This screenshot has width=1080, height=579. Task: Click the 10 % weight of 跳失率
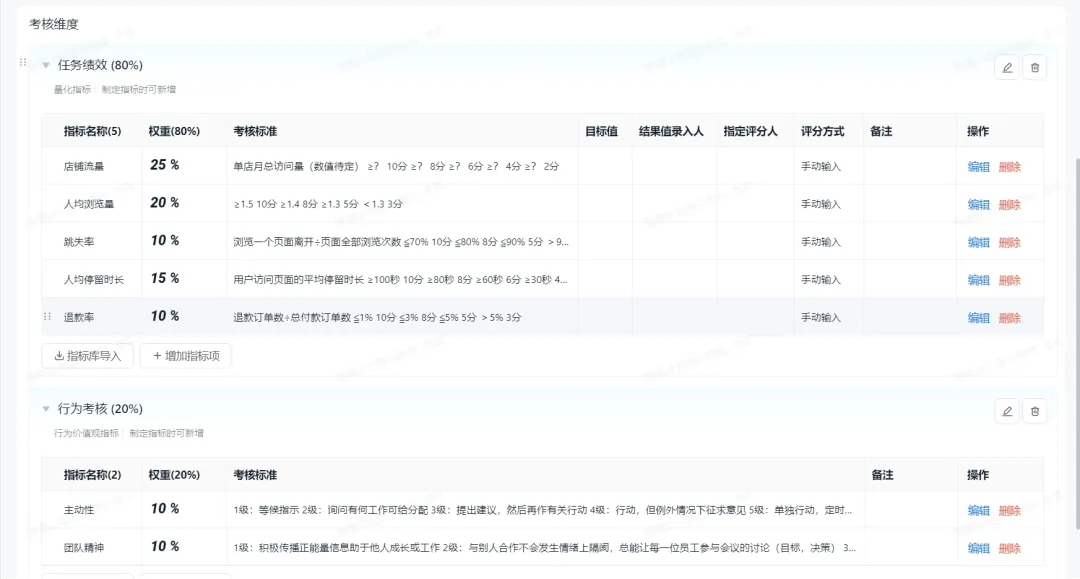click(165, 240)
